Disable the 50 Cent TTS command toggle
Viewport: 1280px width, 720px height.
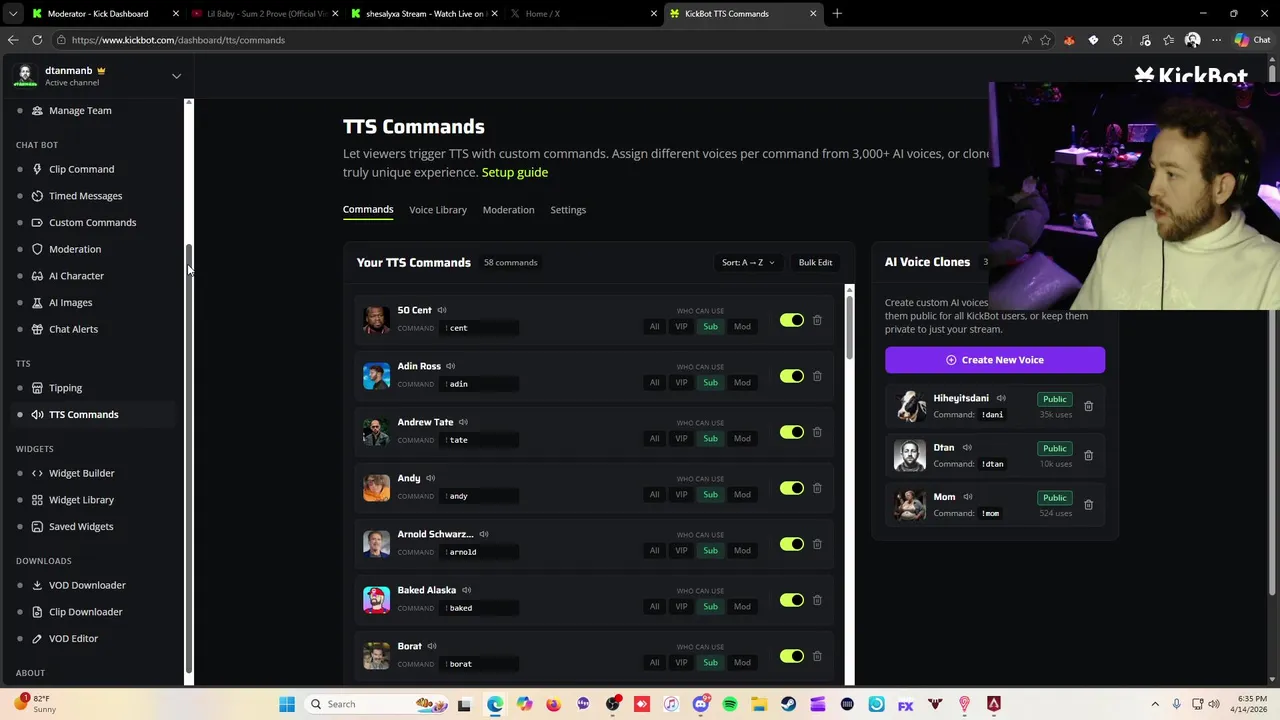coord(792,320)
